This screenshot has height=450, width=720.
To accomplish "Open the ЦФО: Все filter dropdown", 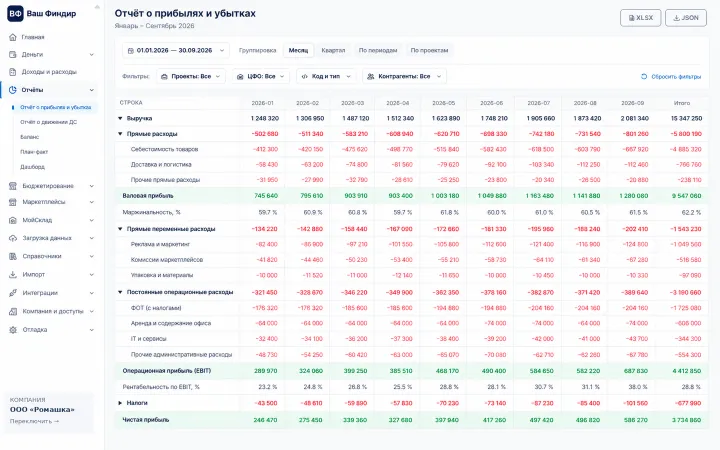I will pos(261,77).
